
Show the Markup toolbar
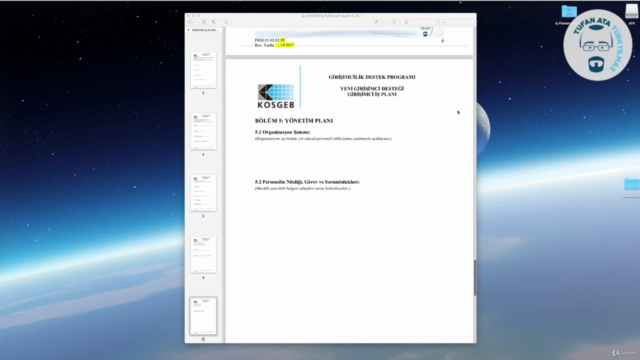click(406, 22)
